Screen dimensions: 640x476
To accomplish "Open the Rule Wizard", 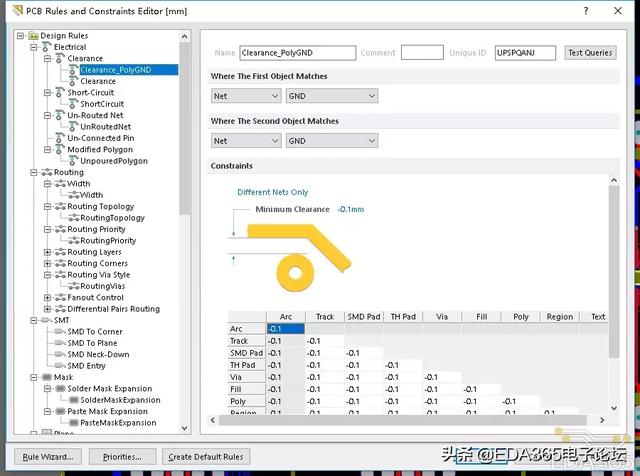I will (48, 457).
